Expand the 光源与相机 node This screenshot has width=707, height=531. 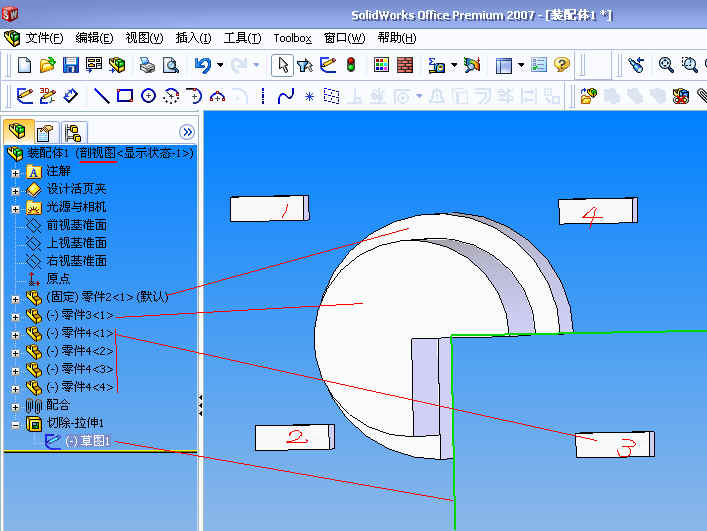[15, 209]
